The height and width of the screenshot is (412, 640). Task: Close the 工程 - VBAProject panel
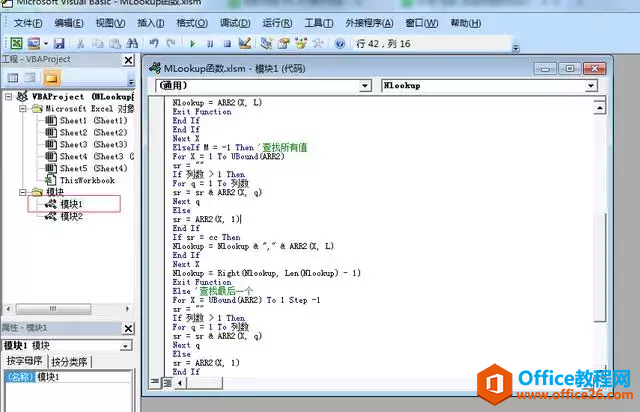click(128, 60)
